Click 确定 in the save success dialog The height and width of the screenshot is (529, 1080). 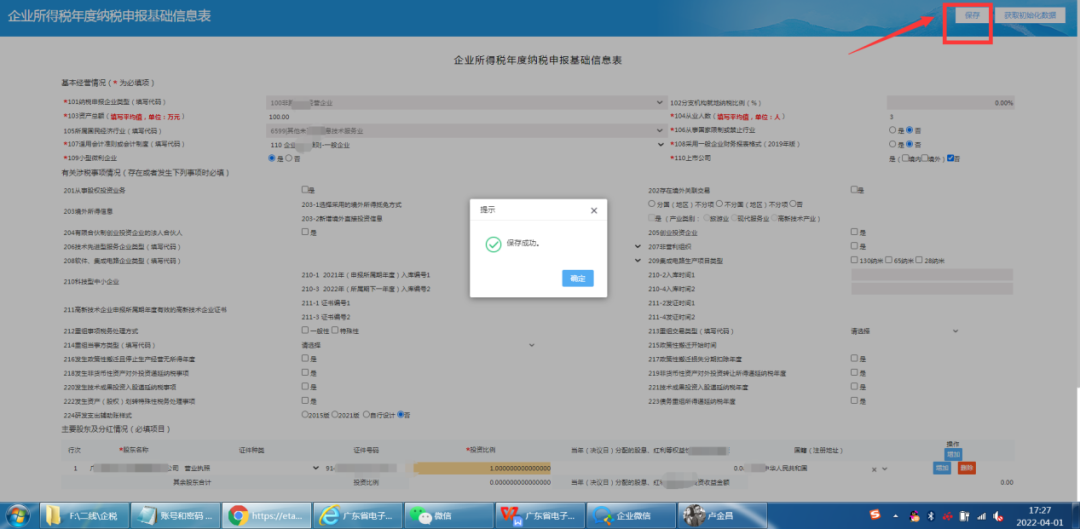tap(577, 278)
